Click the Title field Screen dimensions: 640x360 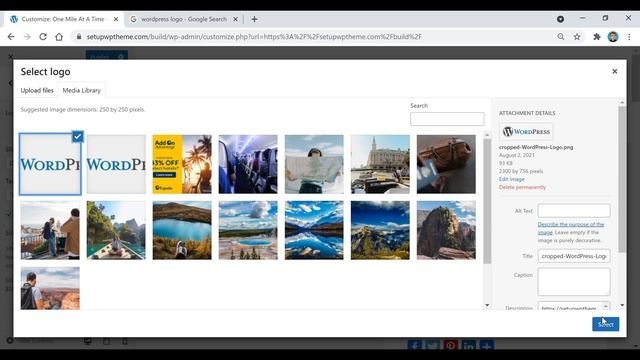click(574, 256)
